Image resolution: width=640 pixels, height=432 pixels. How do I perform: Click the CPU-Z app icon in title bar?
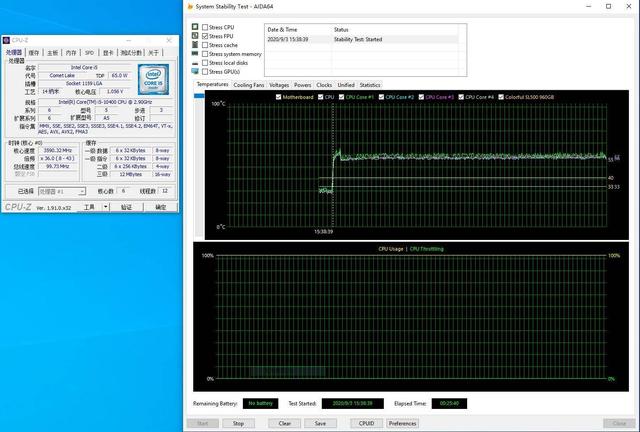click(6, 40)
